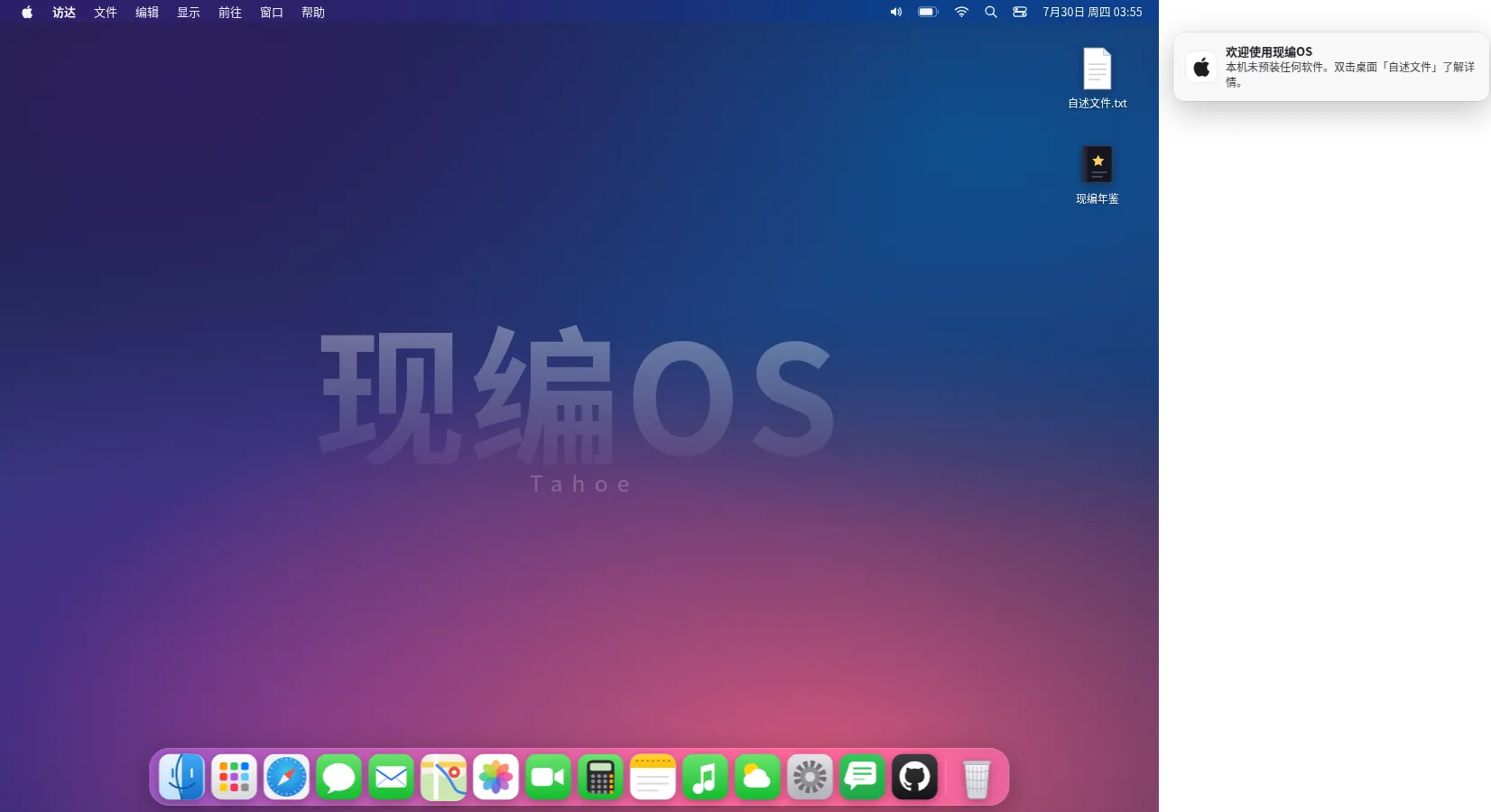Select the 自述文件.txt desktop file

[x=1097, y=78]
